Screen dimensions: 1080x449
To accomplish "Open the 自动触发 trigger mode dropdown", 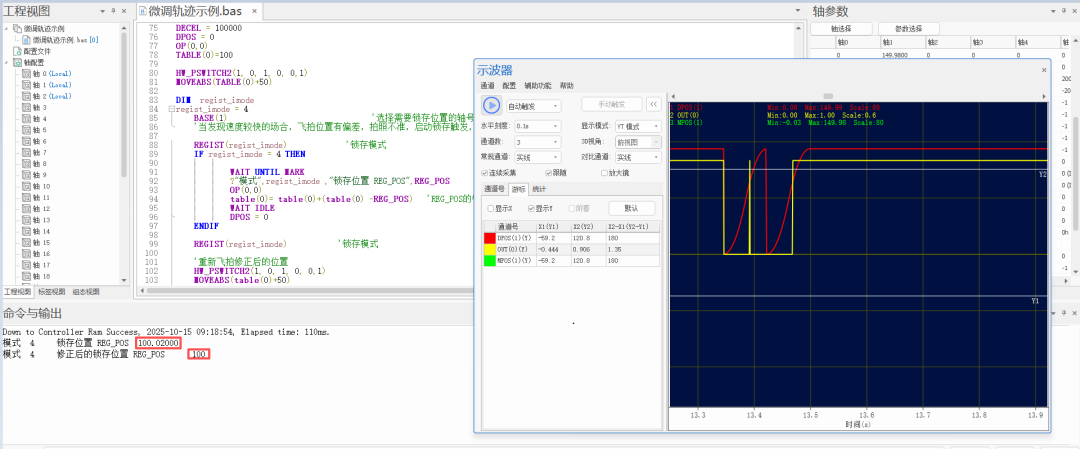I will (x=533, y=106).
